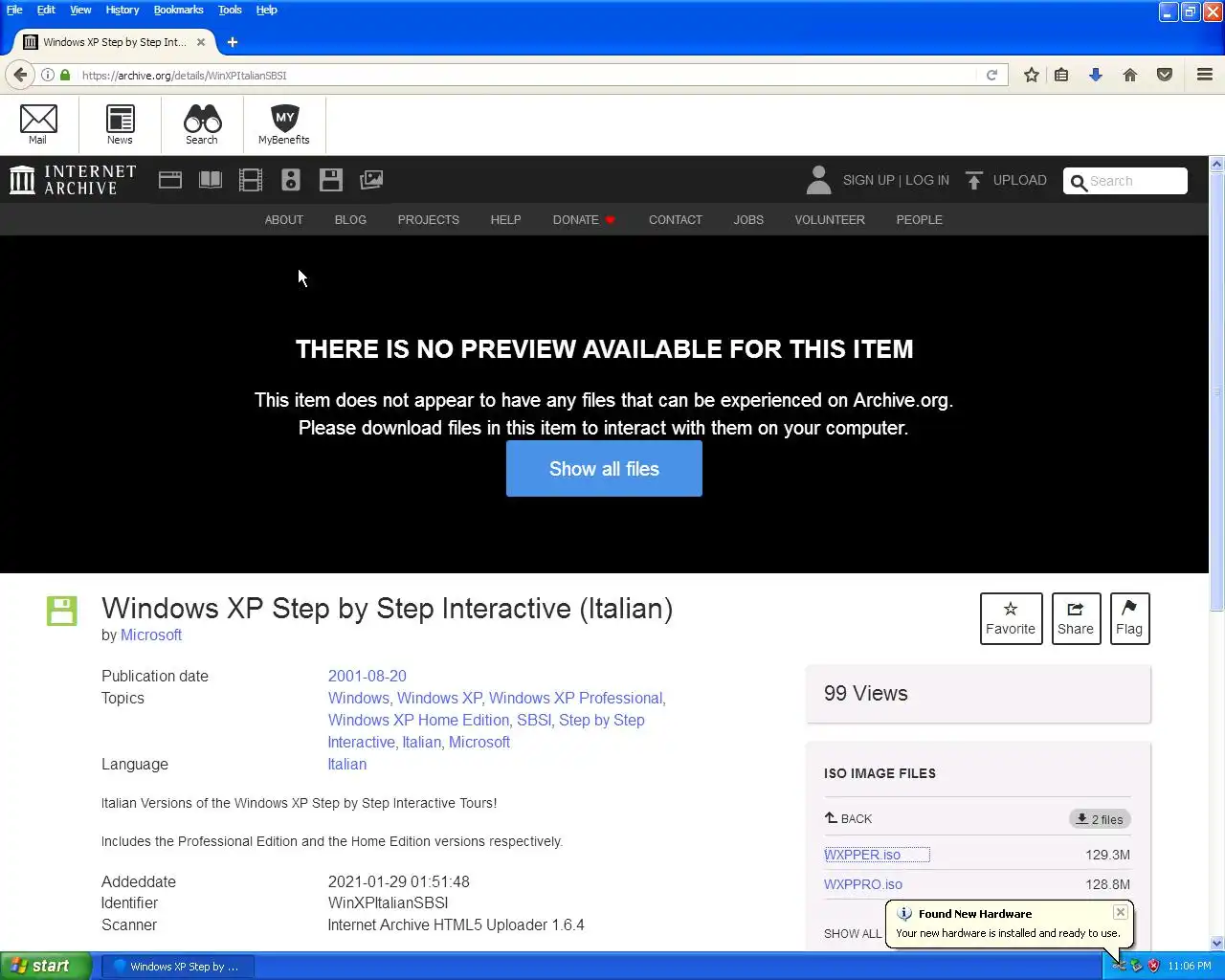Click the Favorite star button

click(x=1011, y=618)
